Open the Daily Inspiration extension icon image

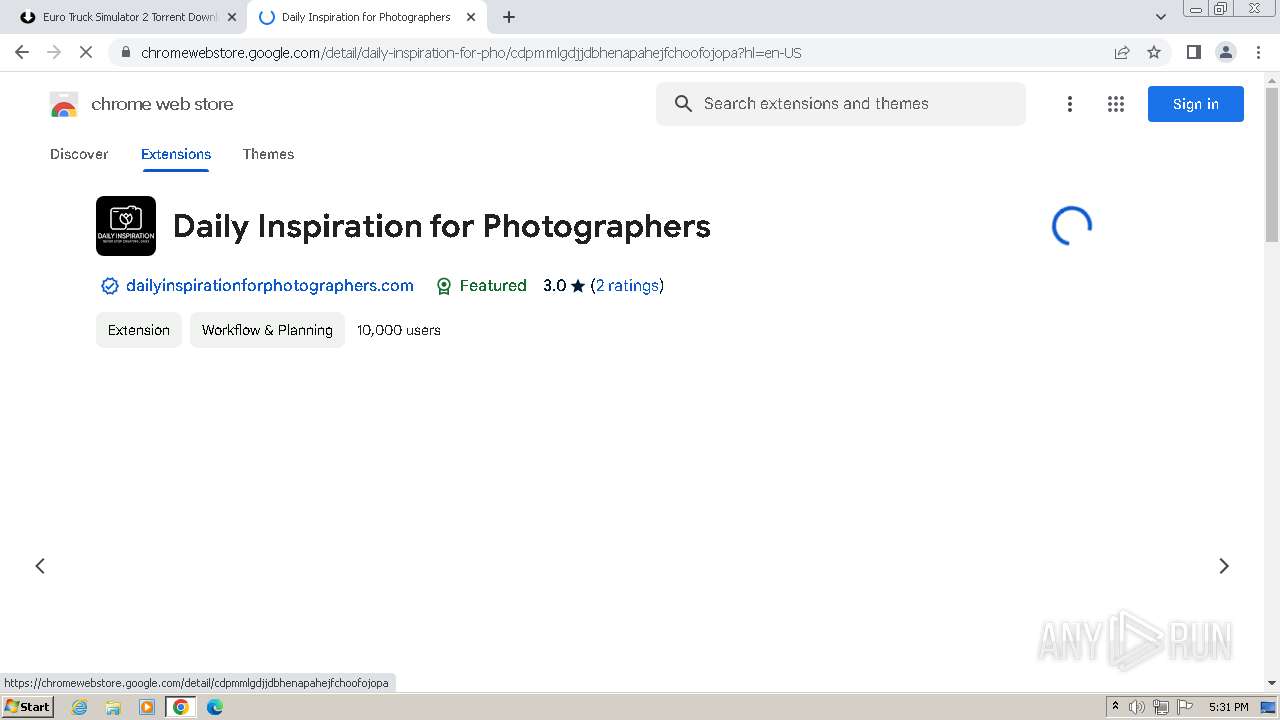click(126, 226)
